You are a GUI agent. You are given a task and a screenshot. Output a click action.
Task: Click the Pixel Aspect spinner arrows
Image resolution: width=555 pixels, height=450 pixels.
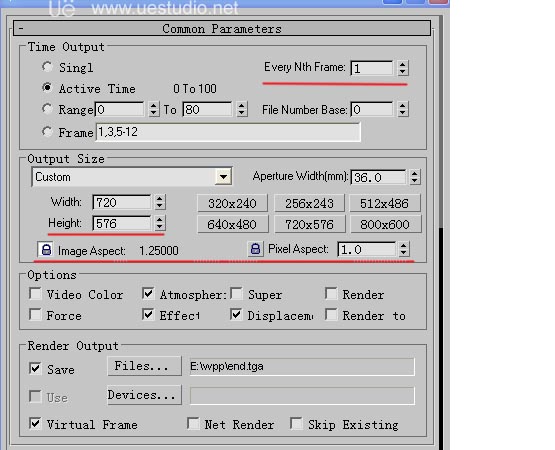404,249
